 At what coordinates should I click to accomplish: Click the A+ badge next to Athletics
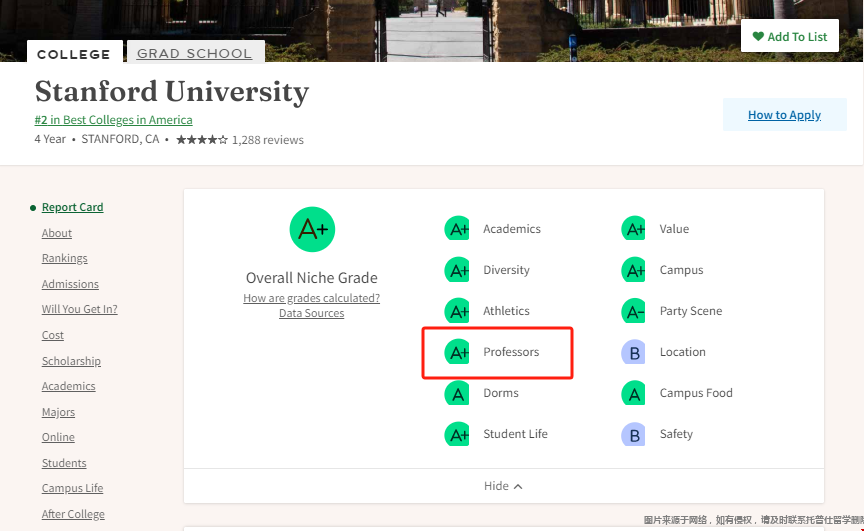[x=457, y=311]
